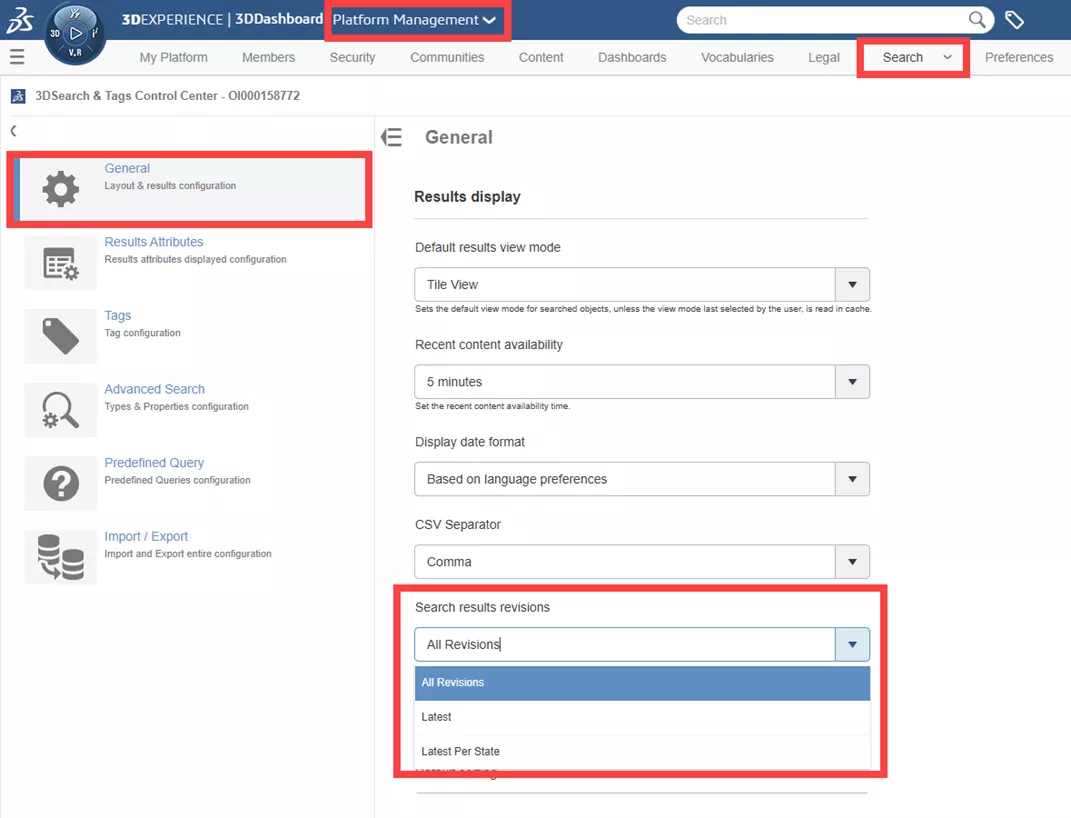This screenshot has height=818, width=1071.
Task: Click the tag icon beside the search bar
Action: [1014, 19]
